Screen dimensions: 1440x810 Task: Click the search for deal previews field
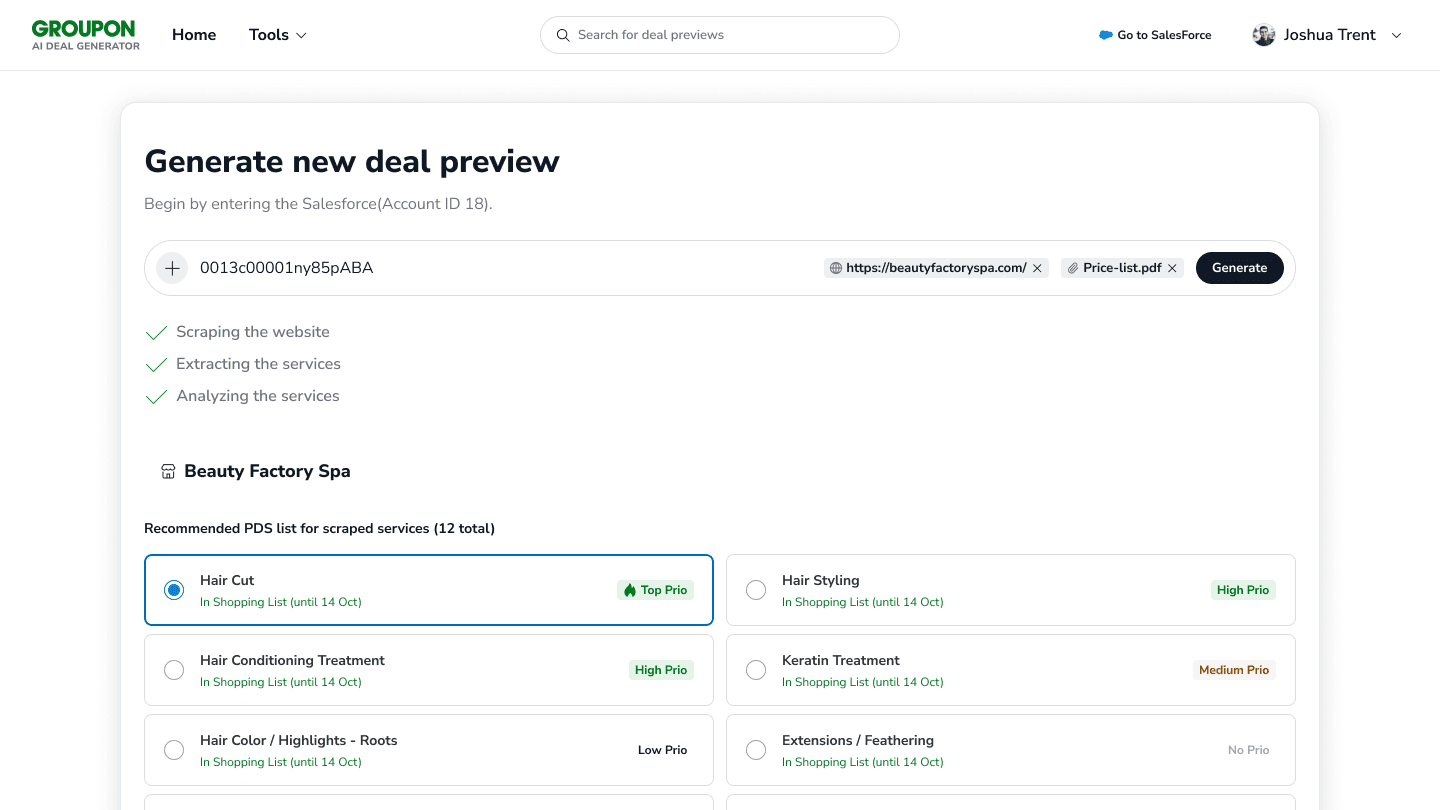click(720, 35)
